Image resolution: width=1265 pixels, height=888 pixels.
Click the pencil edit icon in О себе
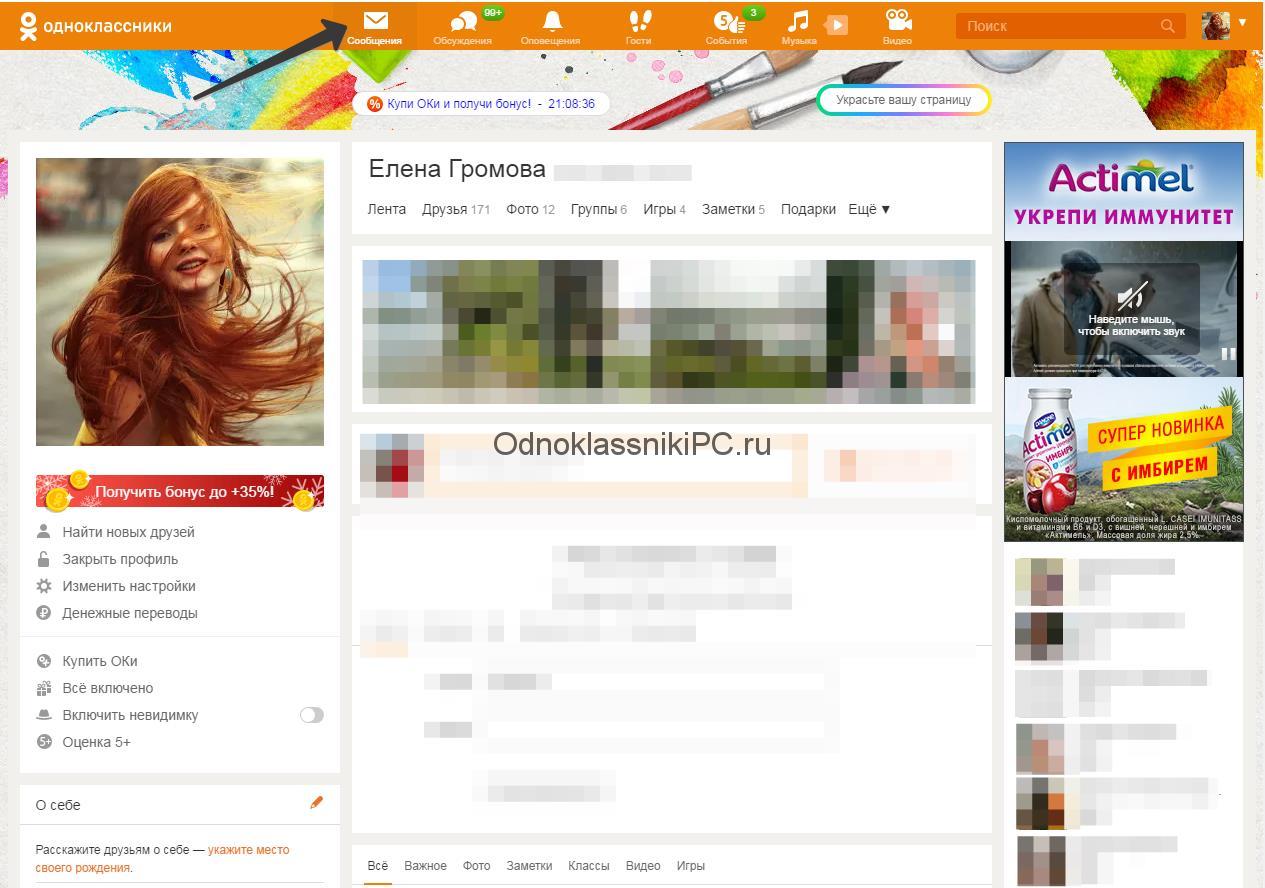click(x=316, y=803)
